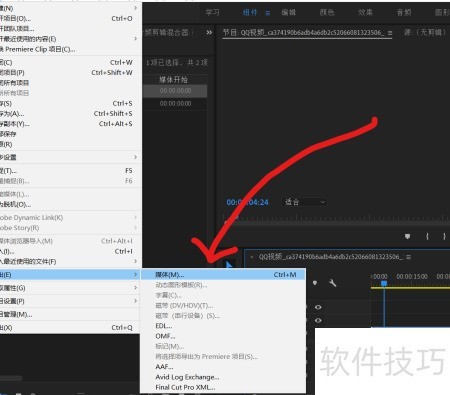The height and width of the screenshot is (395, 450).
Task: Toggle upper video track eye visibility
Action: click(x=318, y=307)
